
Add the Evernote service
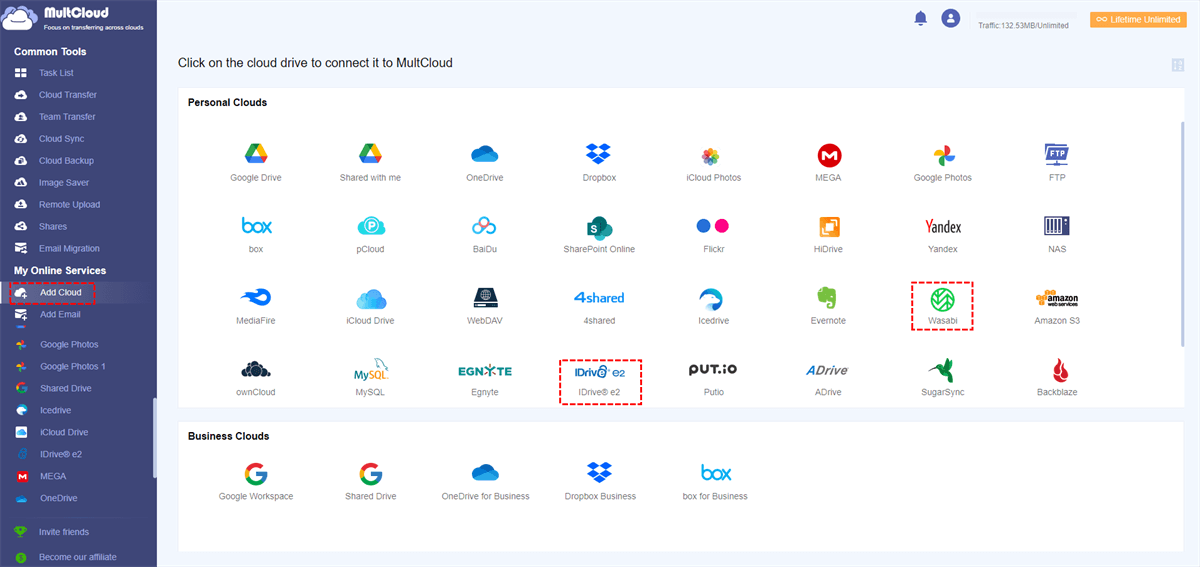coord(828,307)
